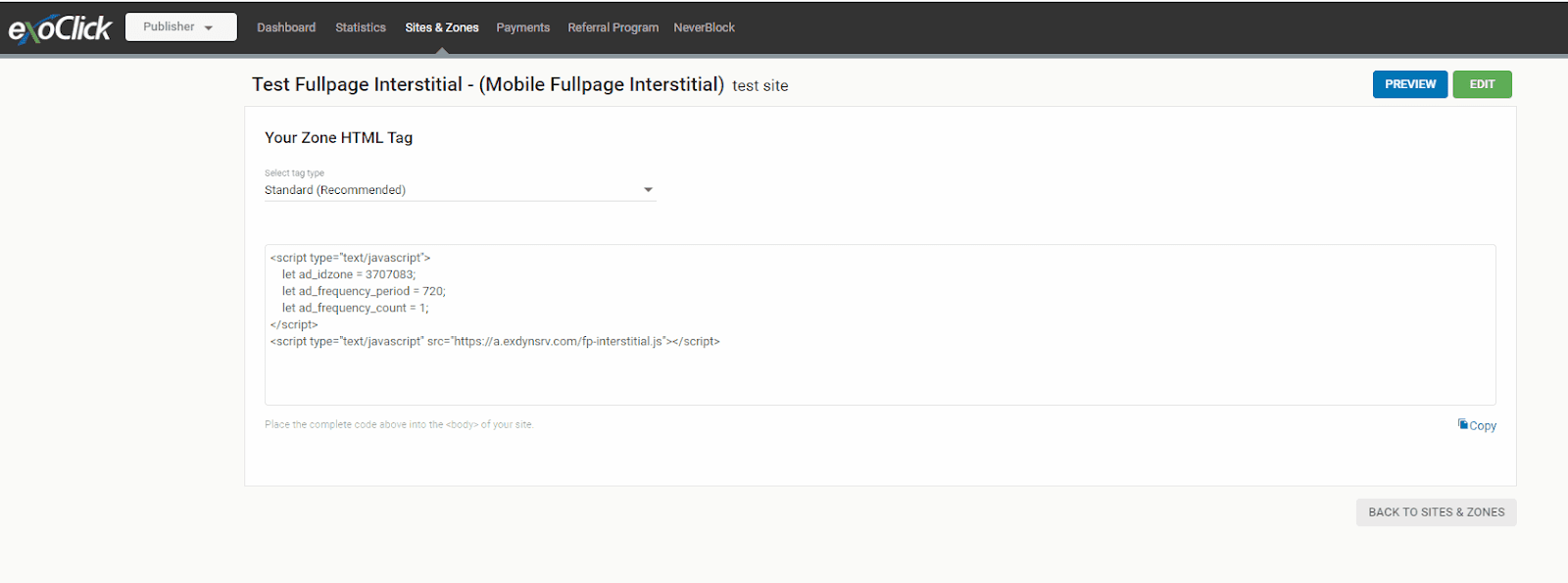1568x583 pixels.
Task: Click the green EDIT button
Action: [1483, 84]
